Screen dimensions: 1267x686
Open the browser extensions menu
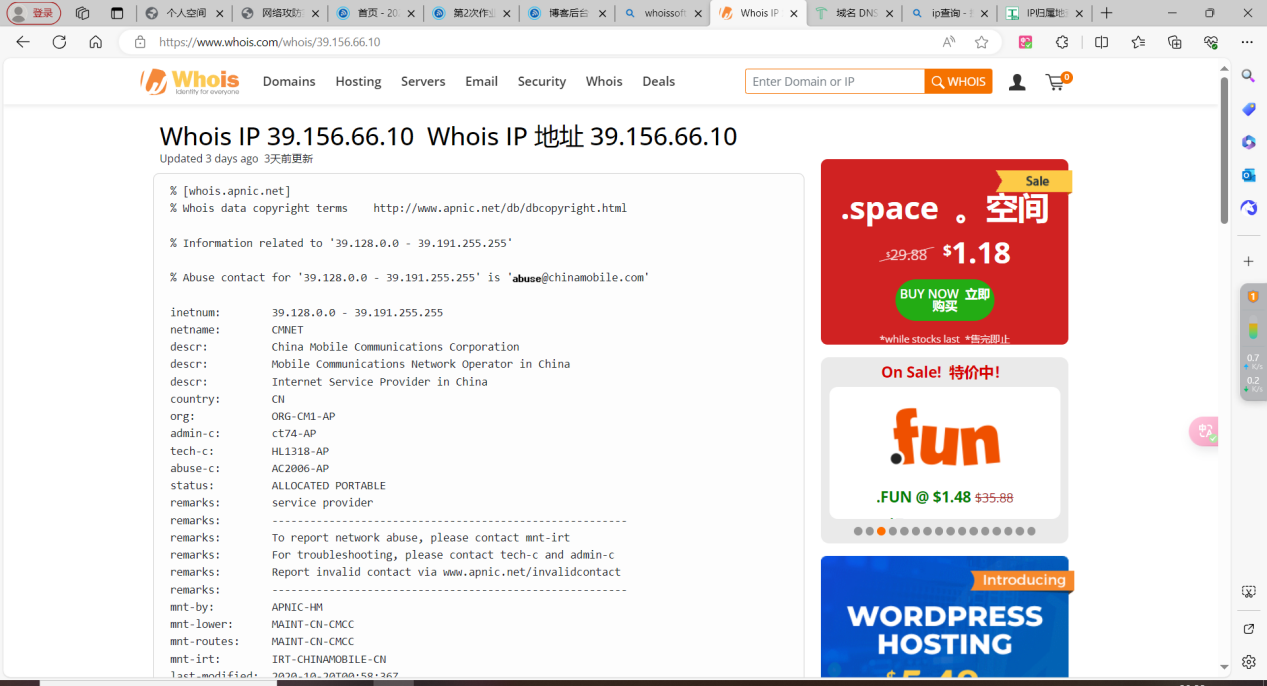pyautogui.click(x=1062, y=42)
